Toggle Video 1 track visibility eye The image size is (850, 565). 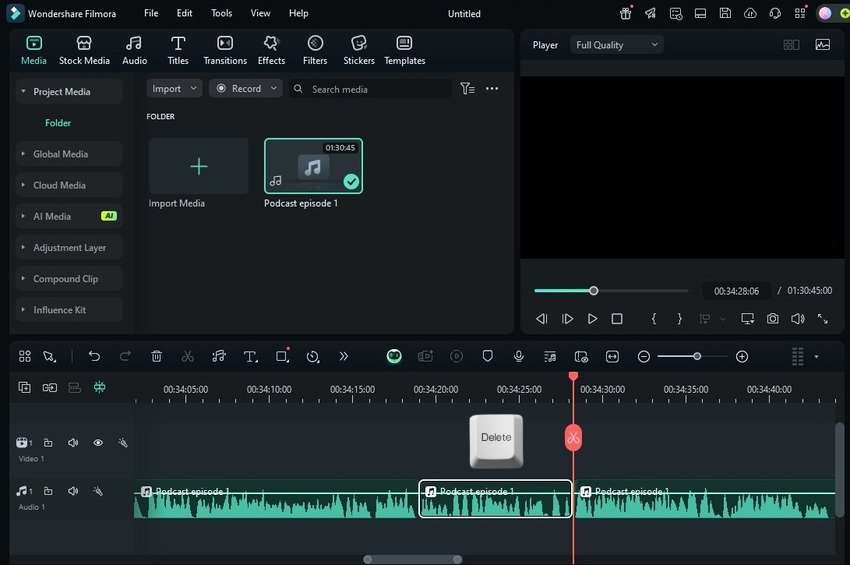point(98,442)
